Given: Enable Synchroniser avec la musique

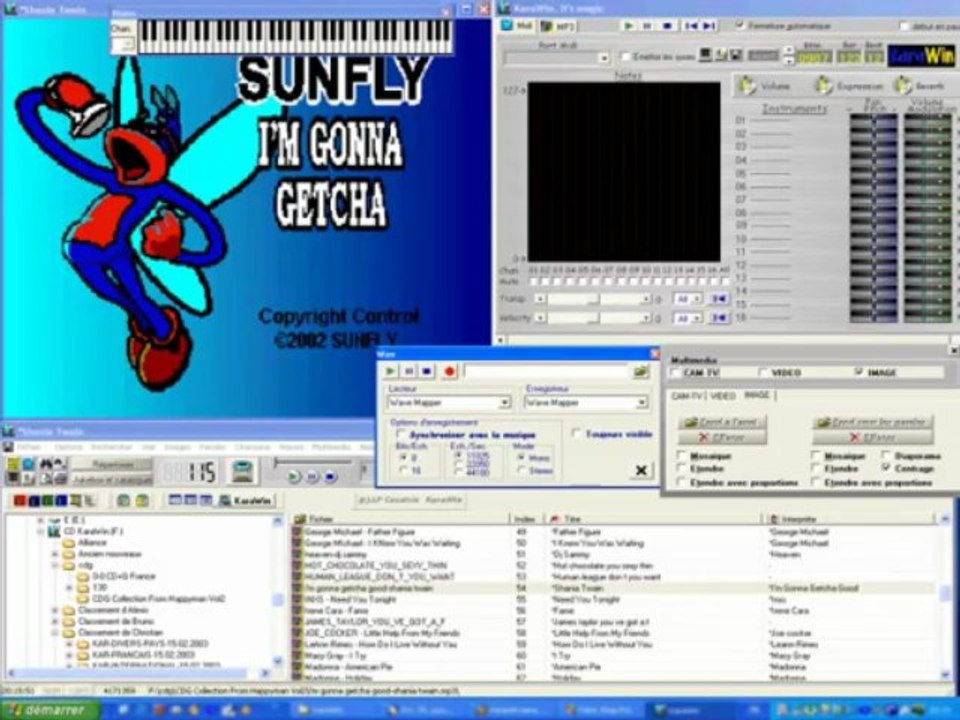Looking at the screenshot, I should coord(402,434).
